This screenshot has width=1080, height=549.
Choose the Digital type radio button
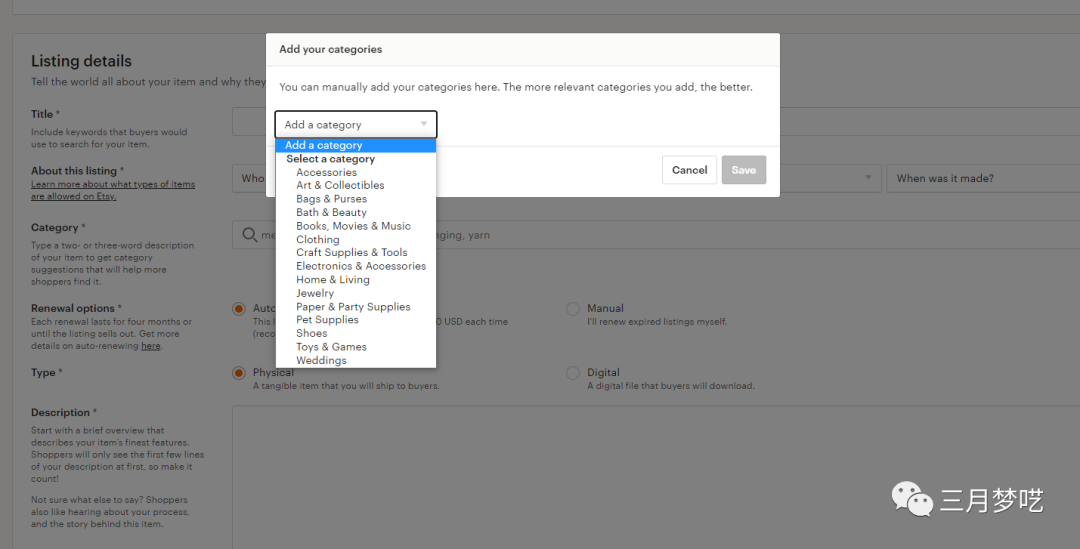[x=572, y=373]
